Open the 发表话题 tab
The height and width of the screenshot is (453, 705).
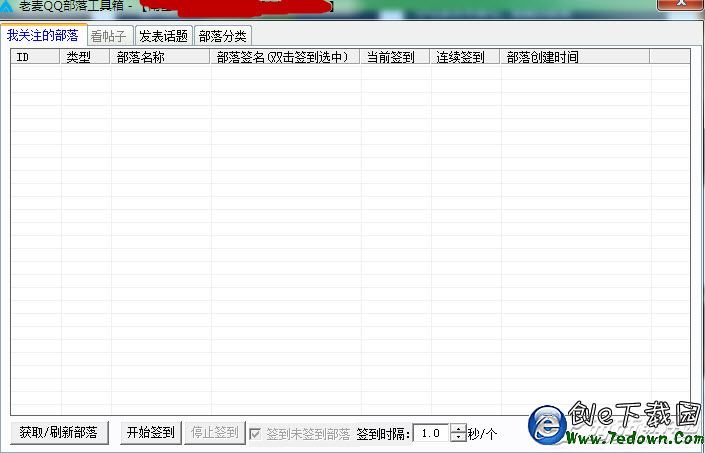tap(164, 36)
